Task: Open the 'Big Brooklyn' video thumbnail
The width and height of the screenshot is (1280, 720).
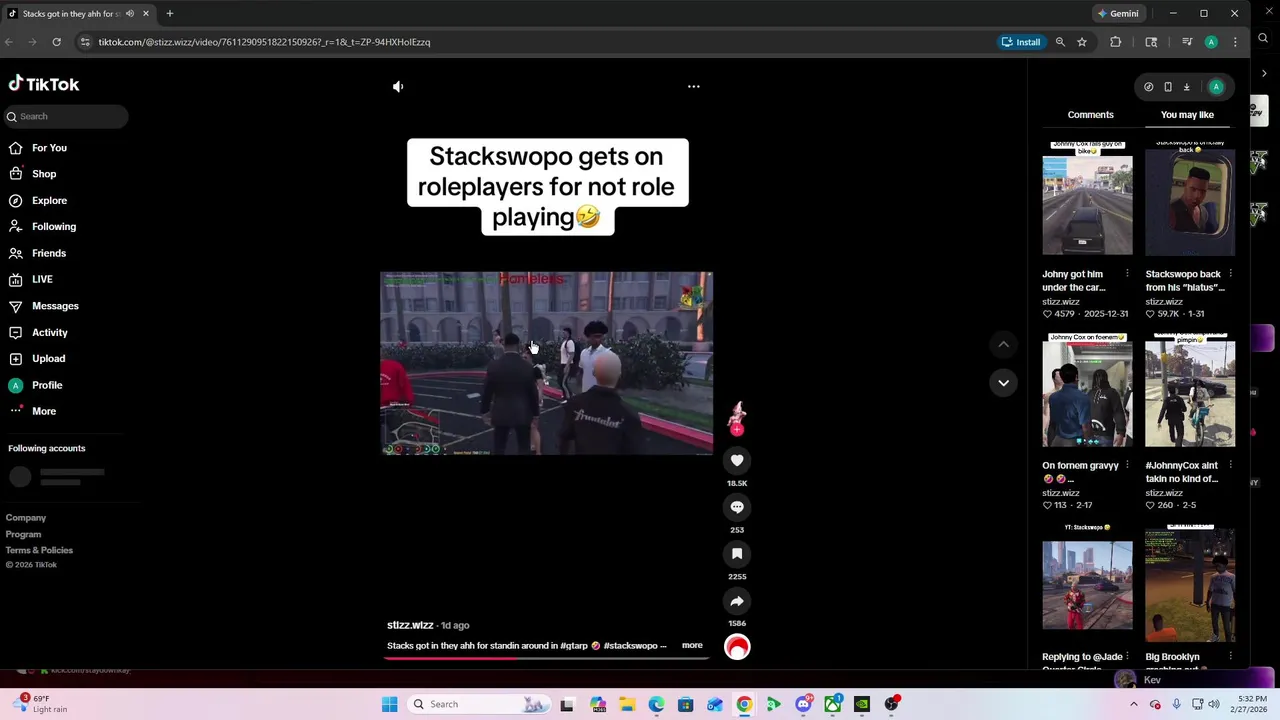Action: [x=1190, y=583]
